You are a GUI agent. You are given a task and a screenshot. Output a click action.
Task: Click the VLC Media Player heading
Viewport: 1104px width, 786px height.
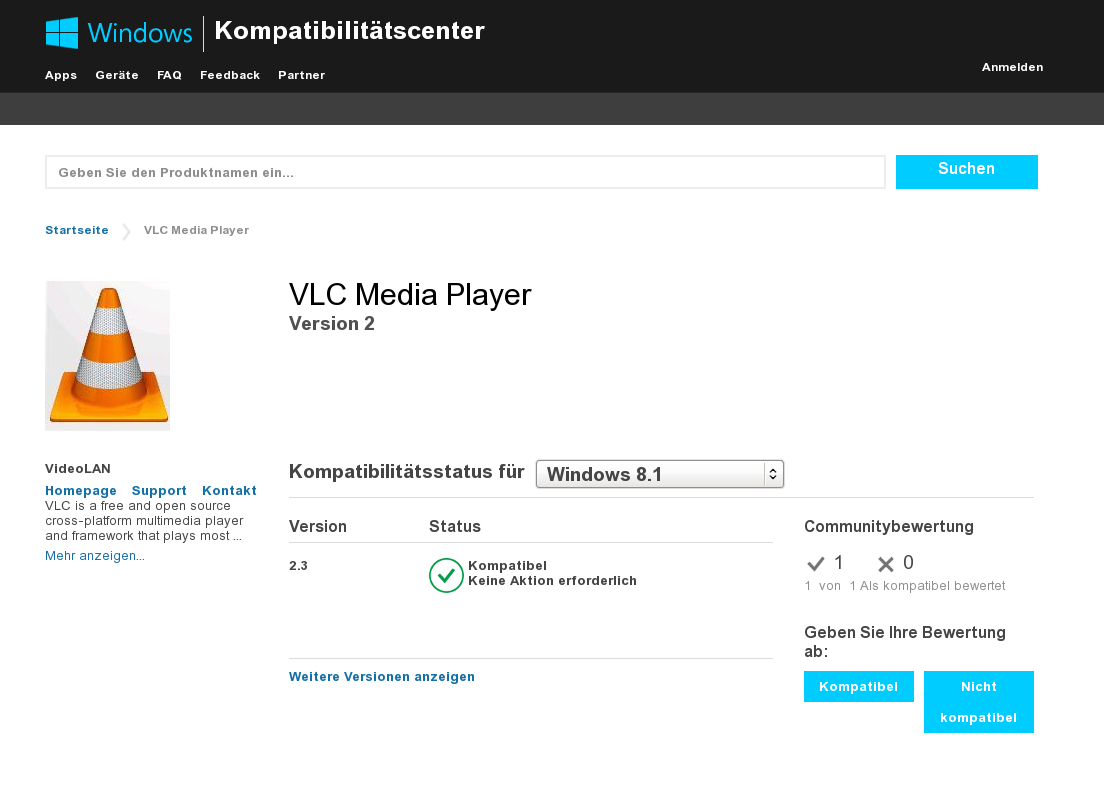click(410, 294)
